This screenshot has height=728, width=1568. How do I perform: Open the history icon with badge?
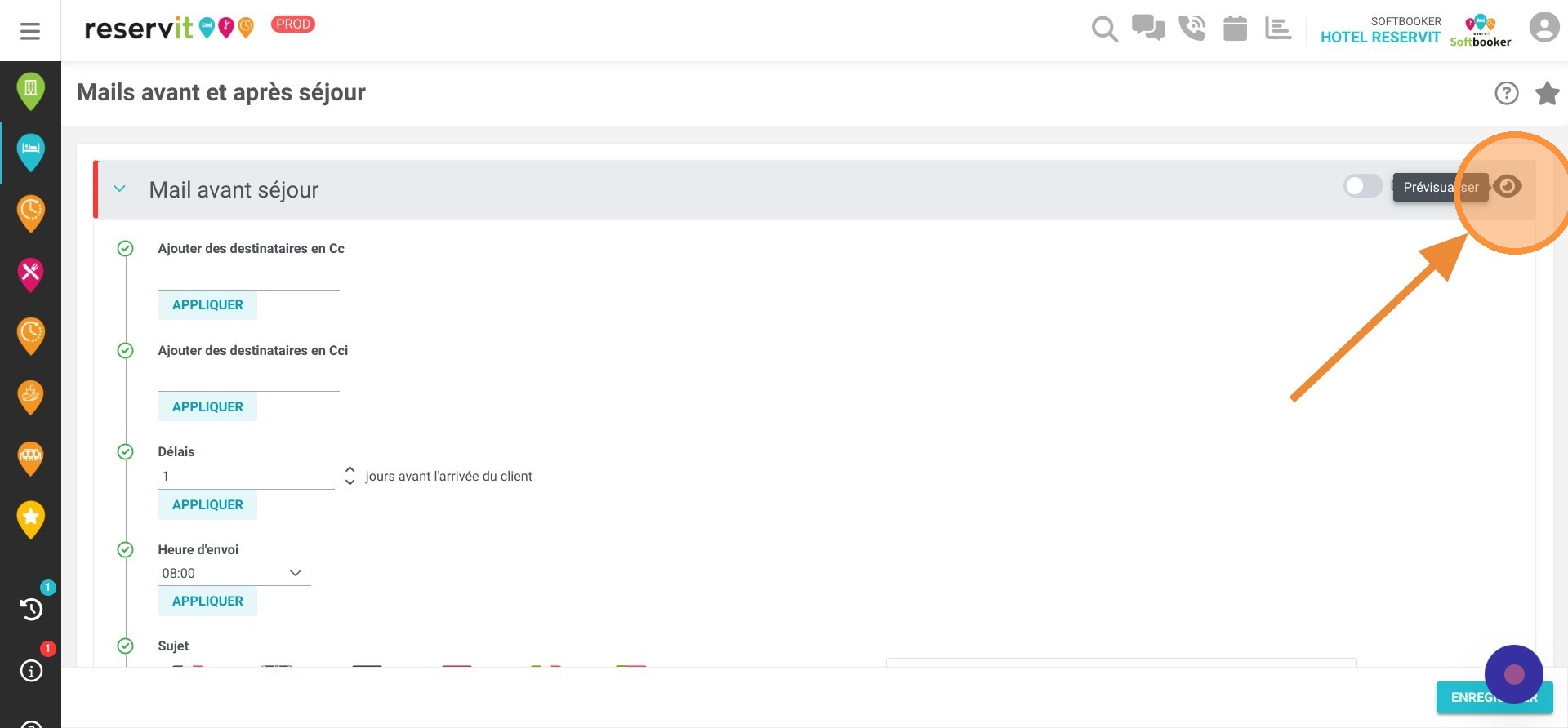[31, 609]
